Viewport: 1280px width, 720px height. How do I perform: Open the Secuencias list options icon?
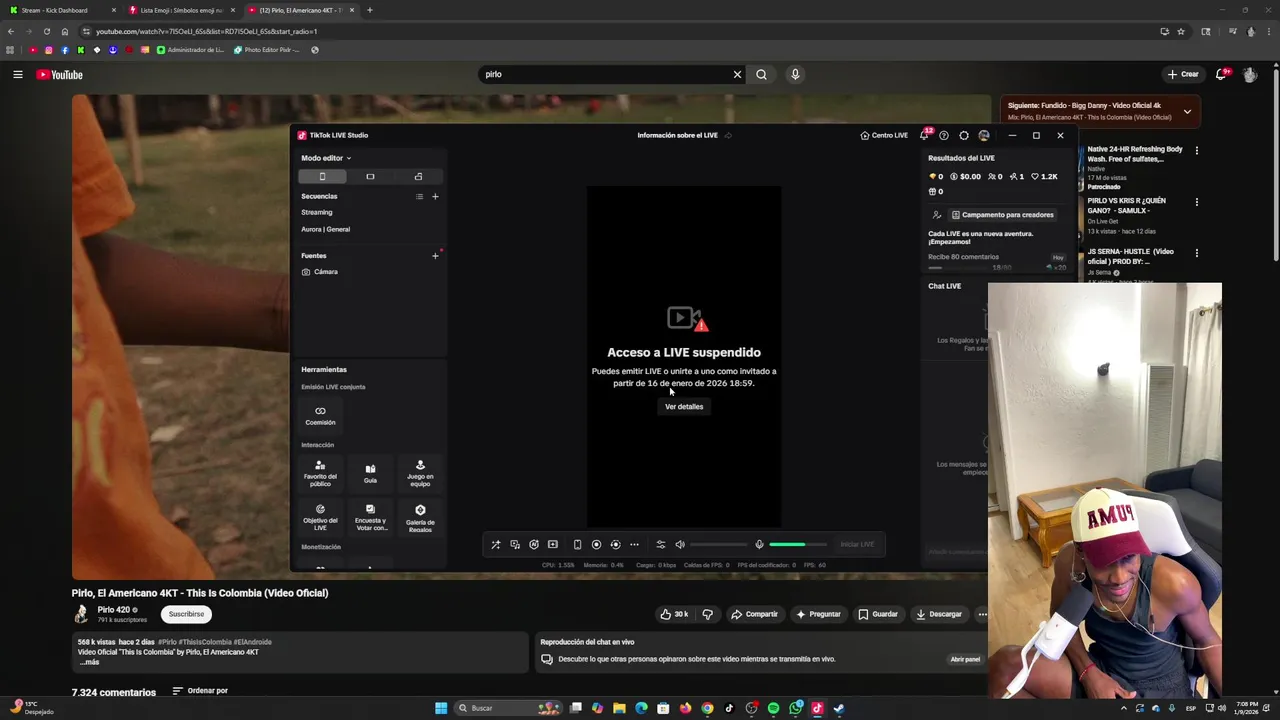click(x=419, y=197)
